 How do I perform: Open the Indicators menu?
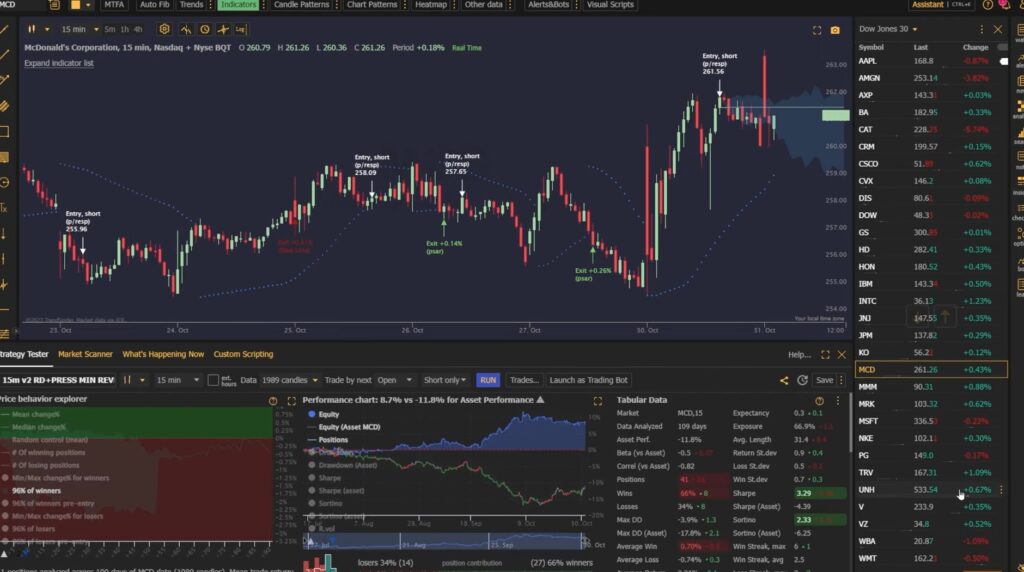[238, 5]
